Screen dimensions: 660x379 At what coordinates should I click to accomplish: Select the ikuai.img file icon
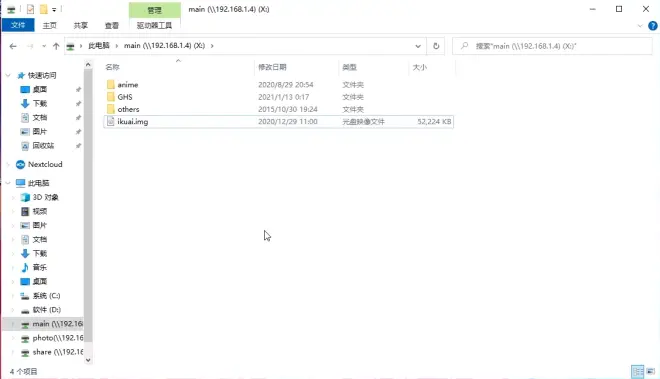(111, 121)
